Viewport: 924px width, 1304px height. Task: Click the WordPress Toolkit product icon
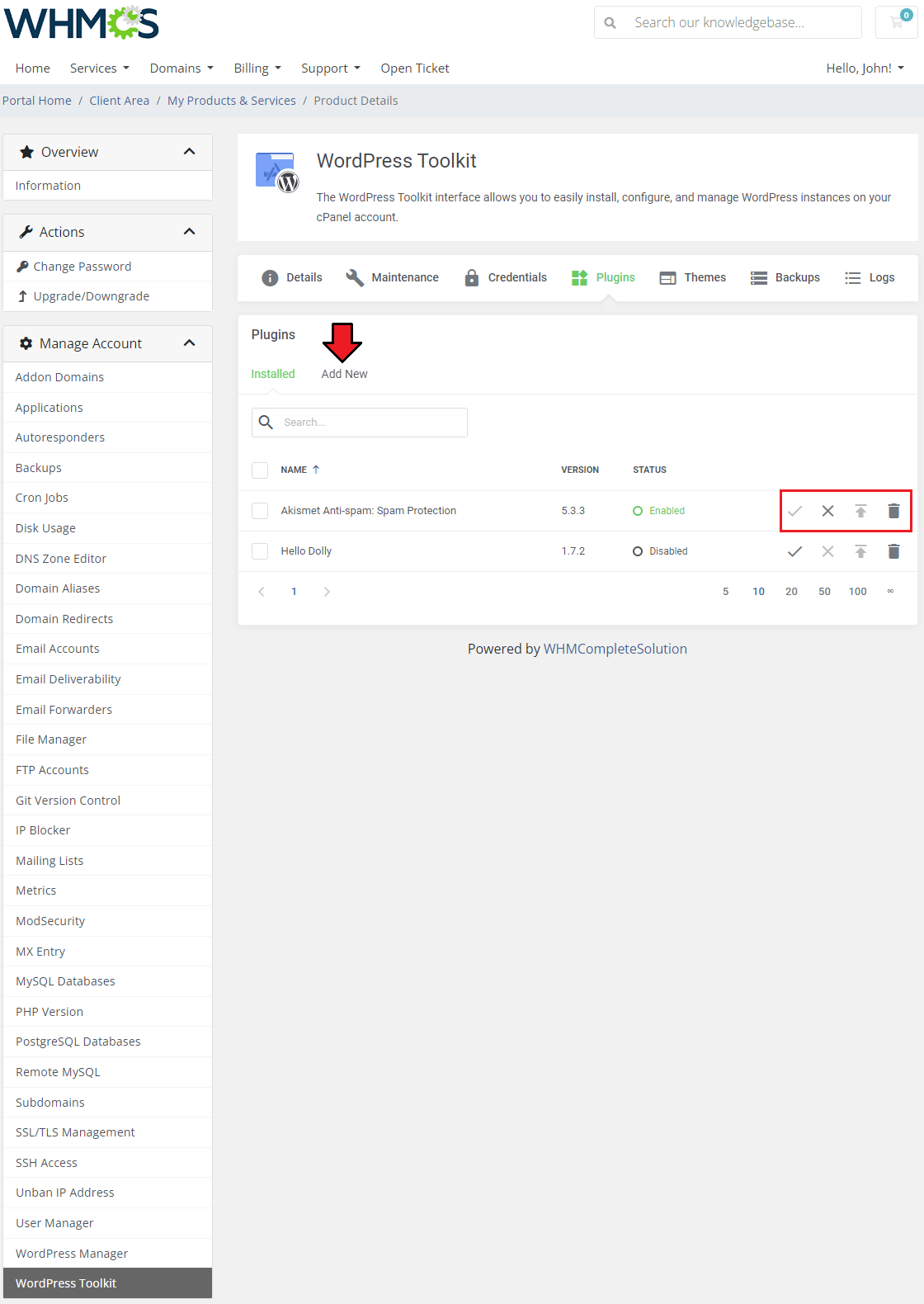tap(277, 172)
